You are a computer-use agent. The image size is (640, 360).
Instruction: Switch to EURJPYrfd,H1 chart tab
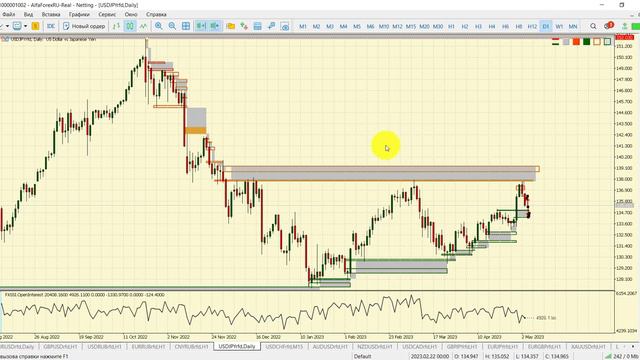(502, 347)
